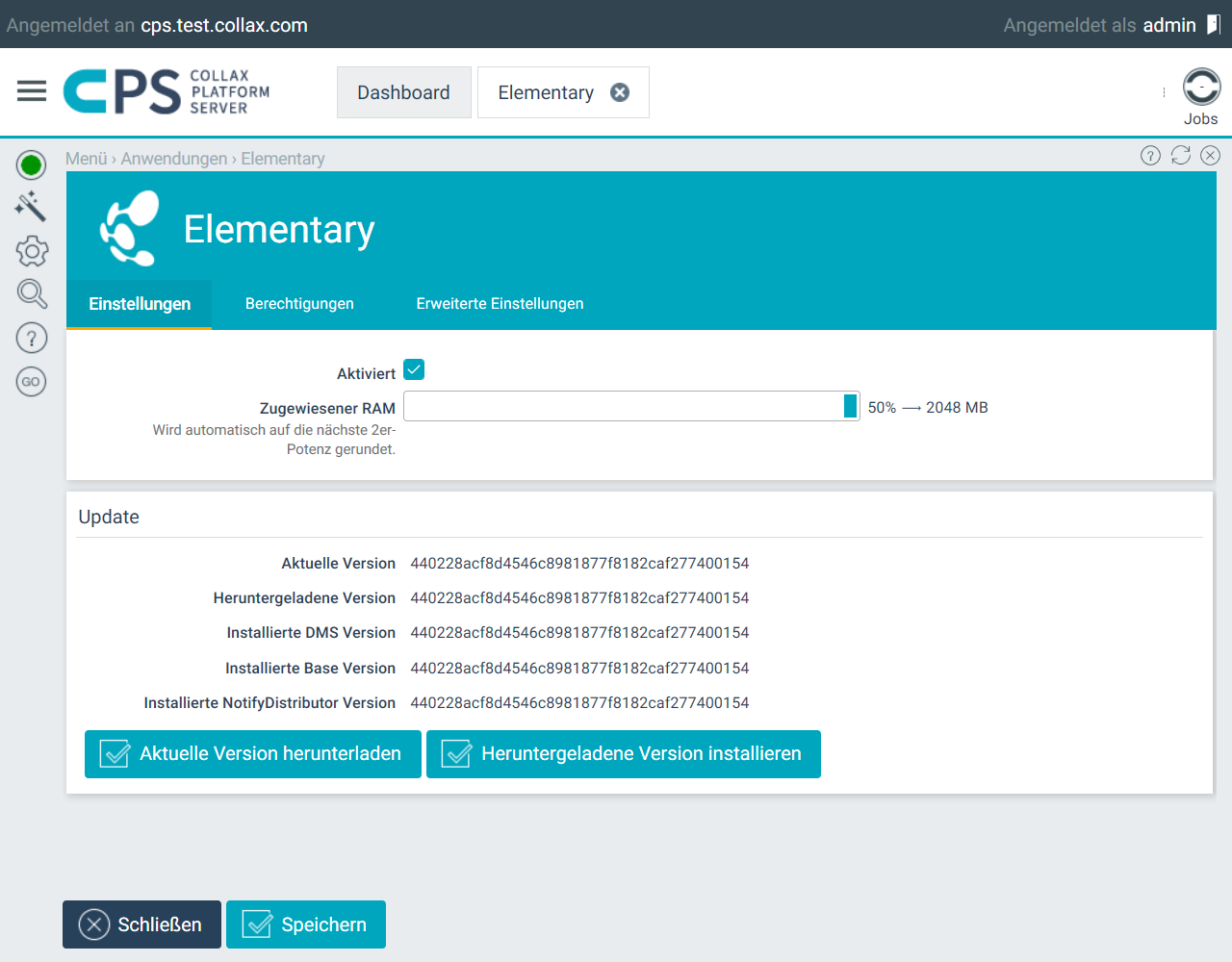Click the GO sidebar icon
Screen dimensions: 1232x962
click(32, 382)
